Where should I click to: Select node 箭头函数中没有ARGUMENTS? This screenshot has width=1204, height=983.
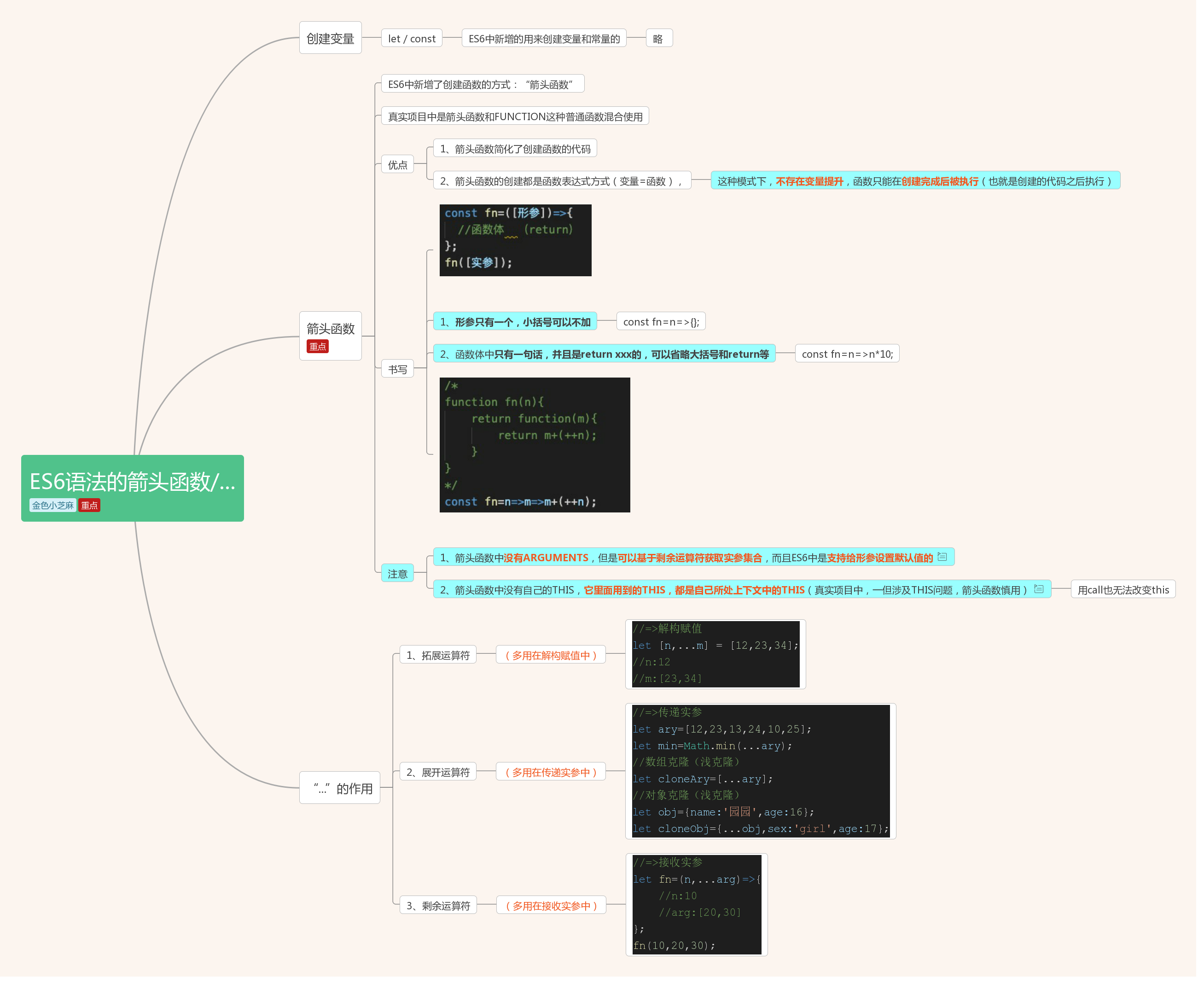click(698, 561)
